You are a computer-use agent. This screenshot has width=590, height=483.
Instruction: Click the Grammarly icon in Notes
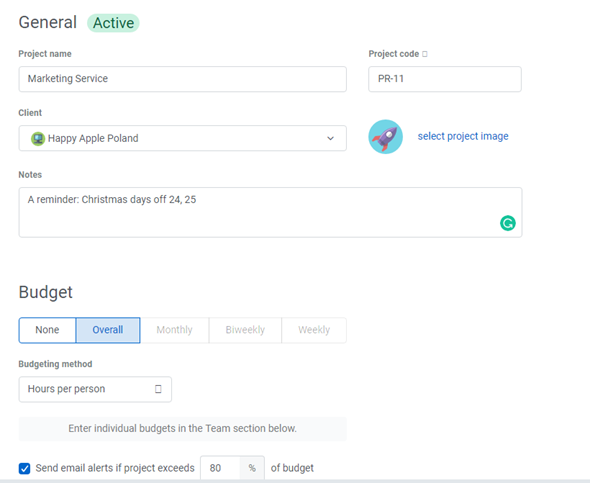pos(508,223)
